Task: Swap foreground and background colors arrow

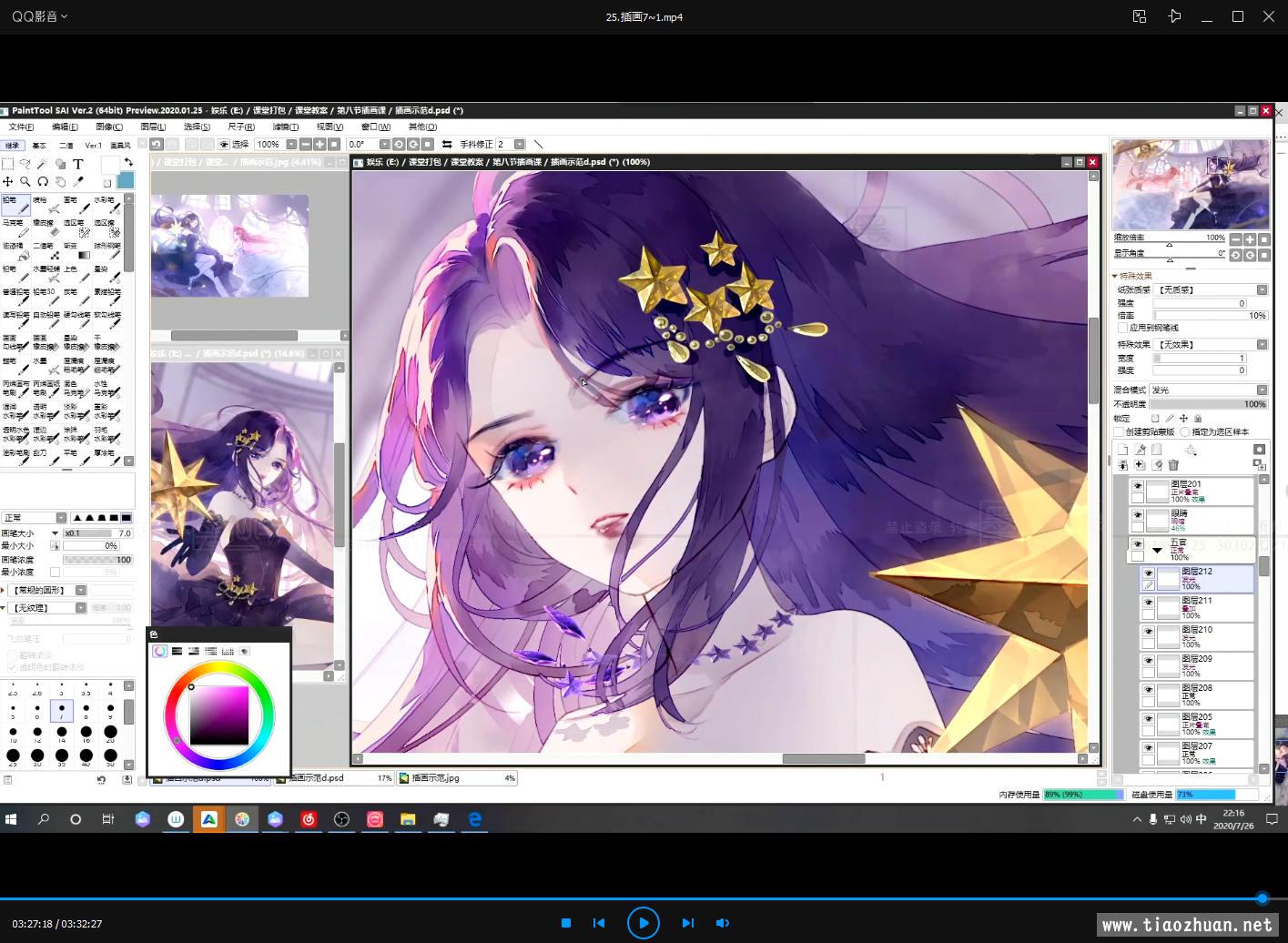Action: click(x=128, y=163)
